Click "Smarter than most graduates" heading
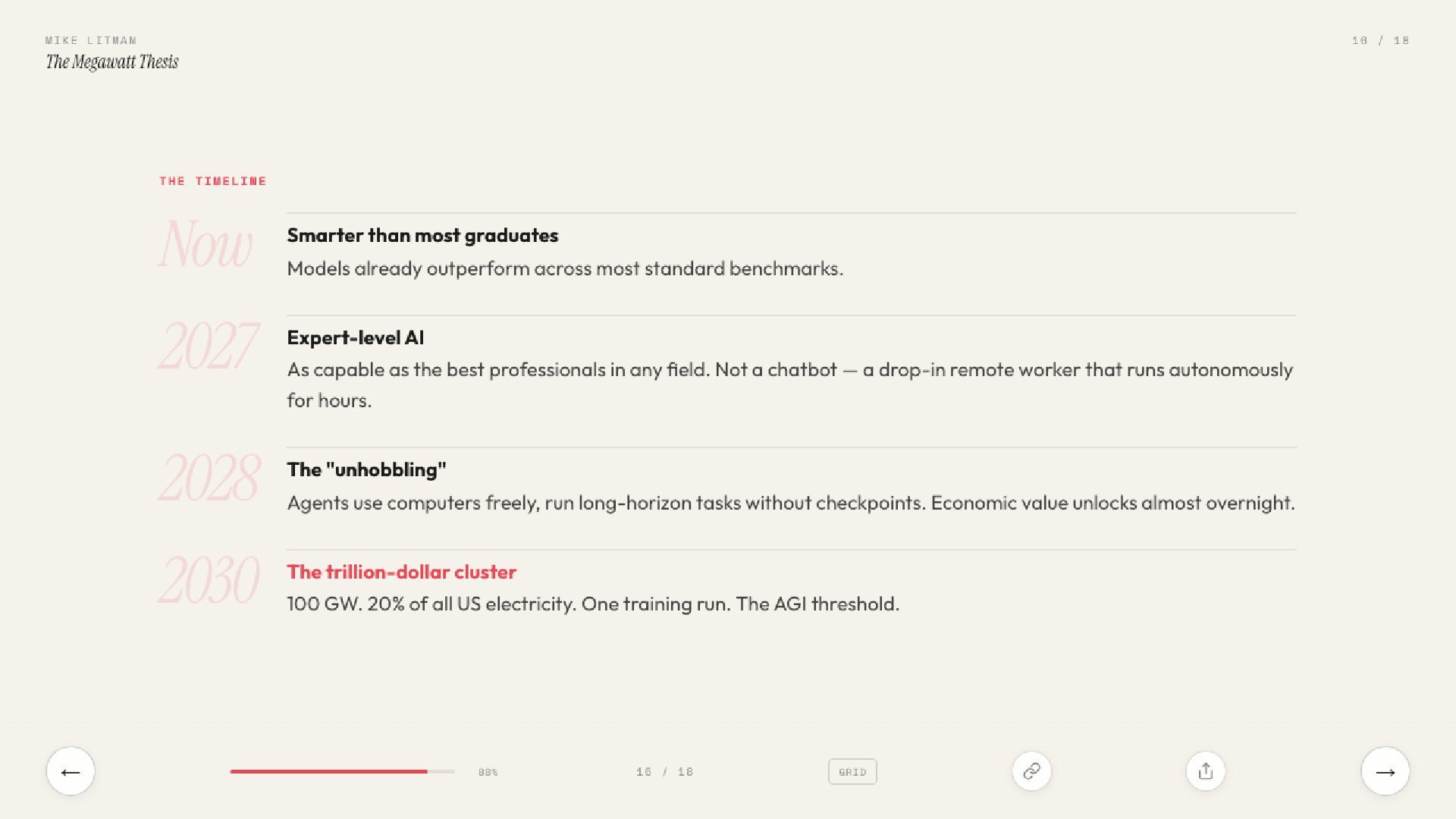Screen dimensions: 1456x819 (422, 235)
